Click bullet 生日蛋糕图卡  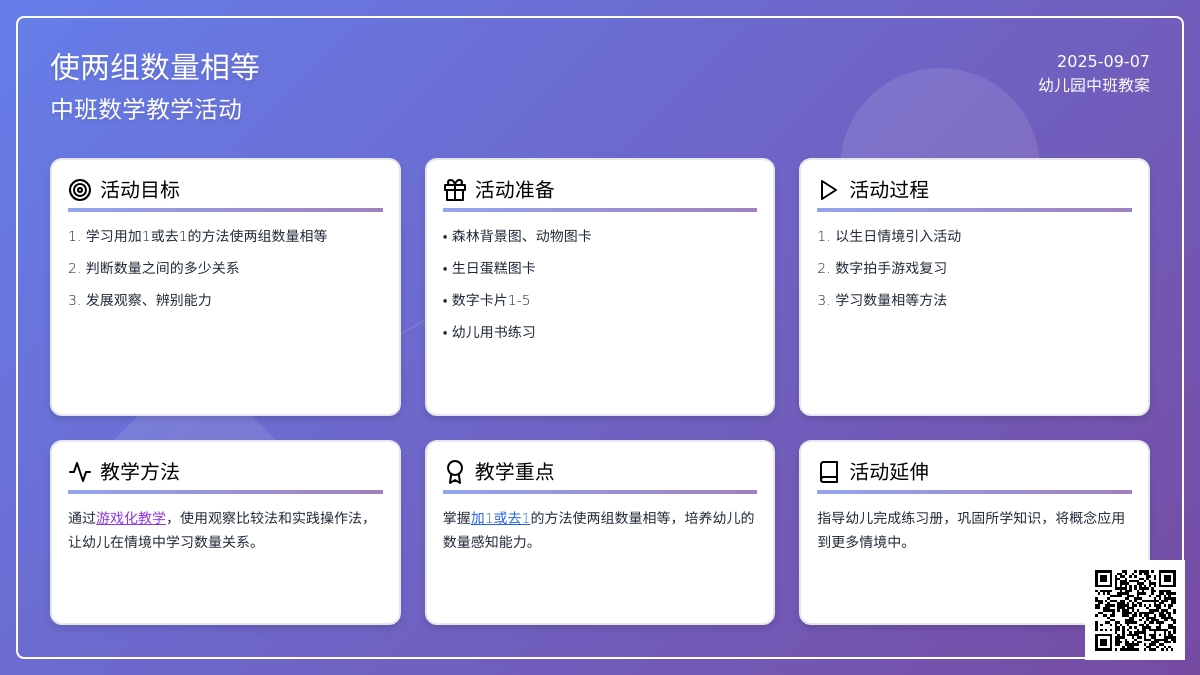(x=493, y=268)
